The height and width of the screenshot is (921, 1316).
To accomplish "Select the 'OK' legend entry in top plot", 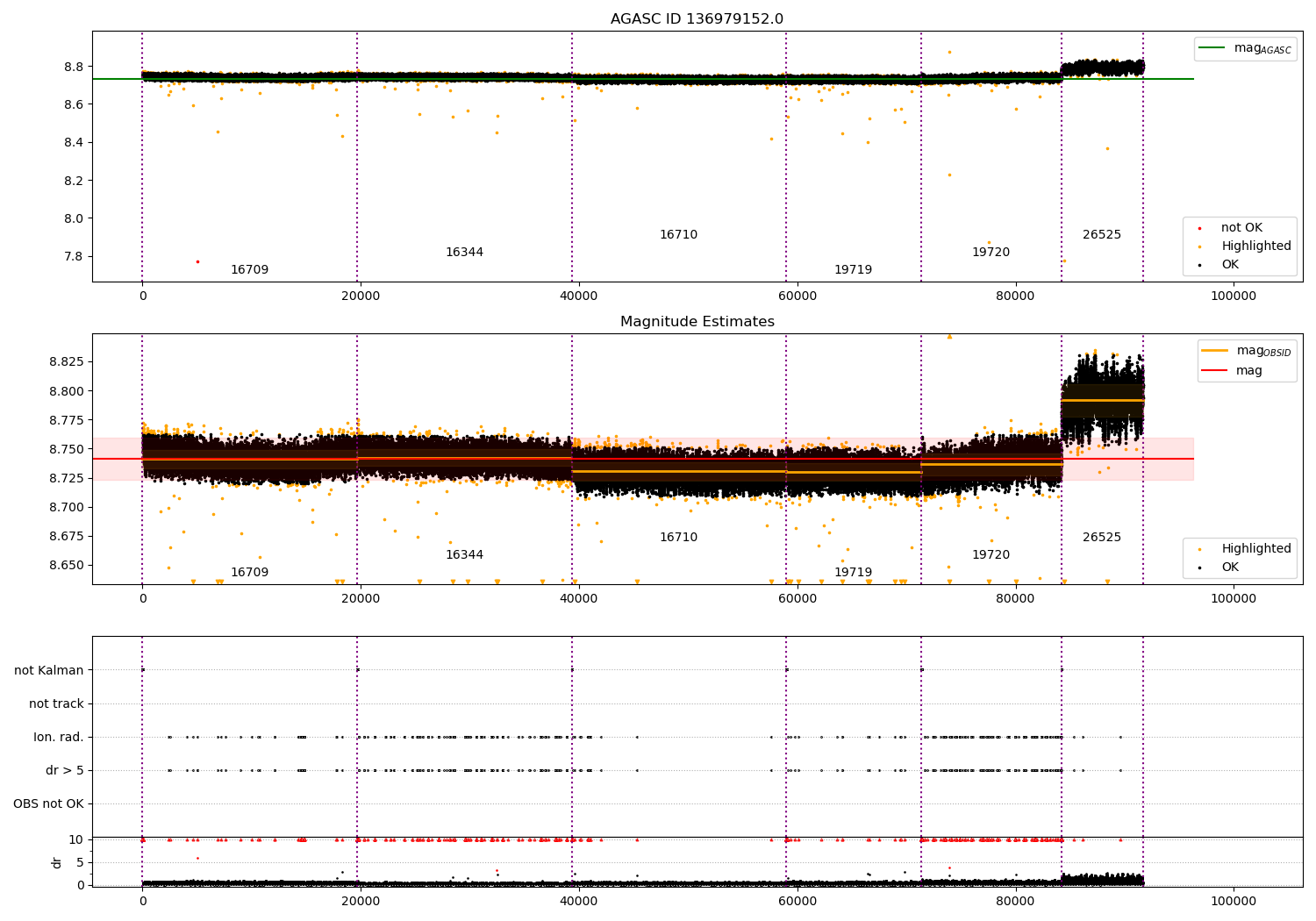I will 1230,265.
